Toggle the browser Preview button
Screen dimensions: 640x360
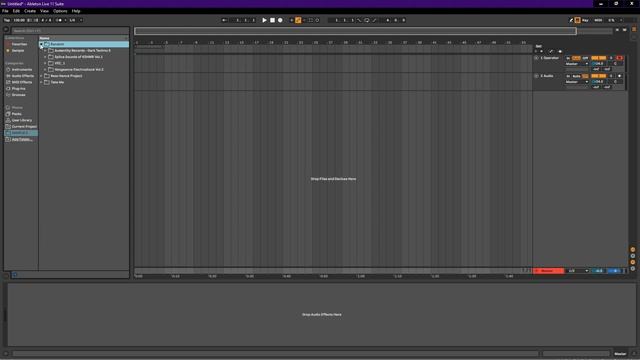pyautogui.click(x=15, y=275)
